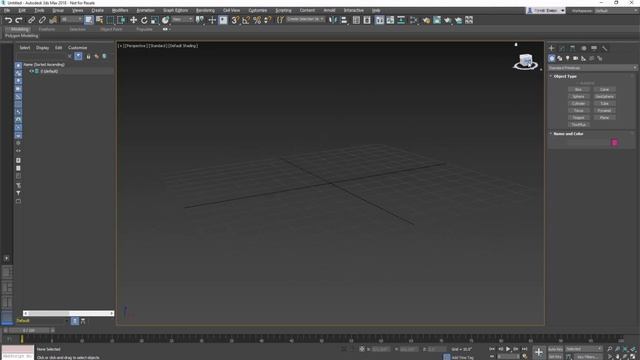Image resolution: width=640 pixels, height=360 pixels.
Task: Click the Use Pivot Point Center icon
Action: (200, 20)
